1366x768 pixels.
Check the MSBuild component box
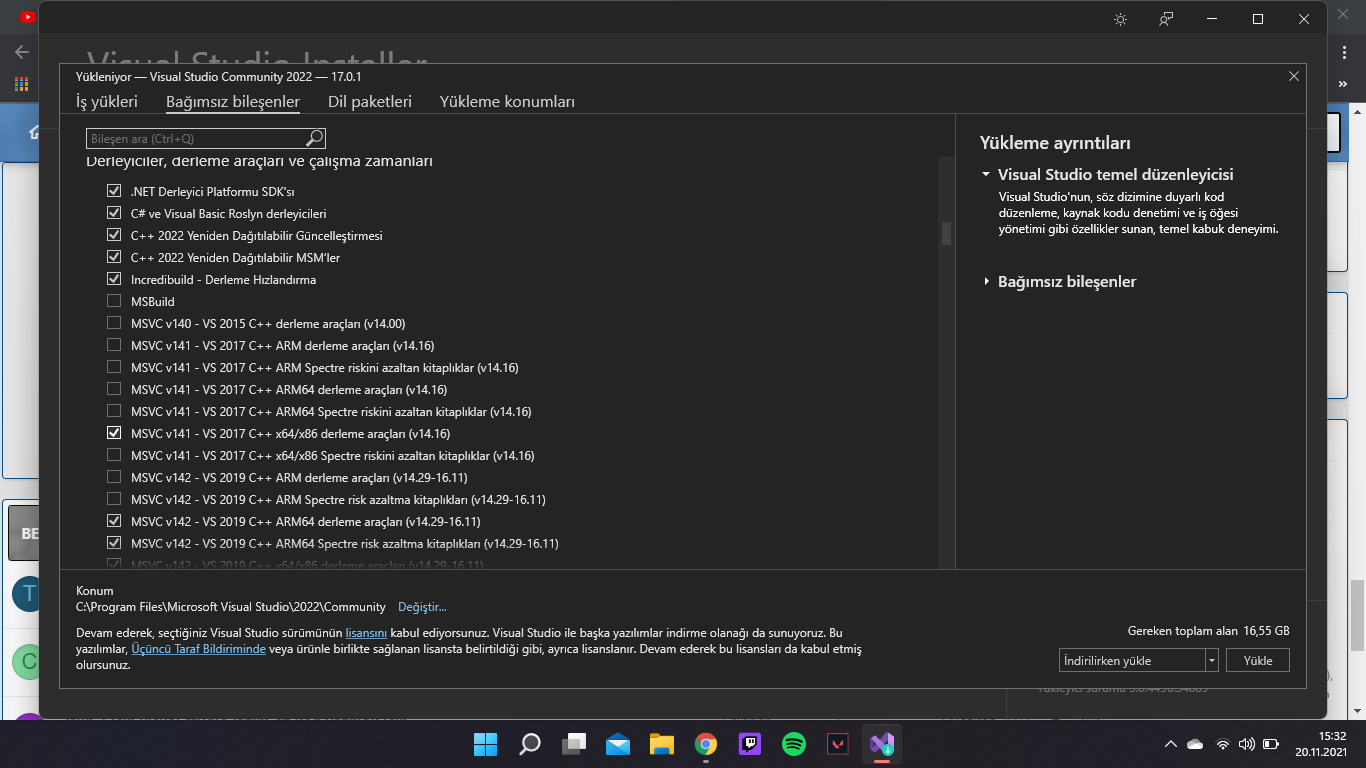[113, 301]
